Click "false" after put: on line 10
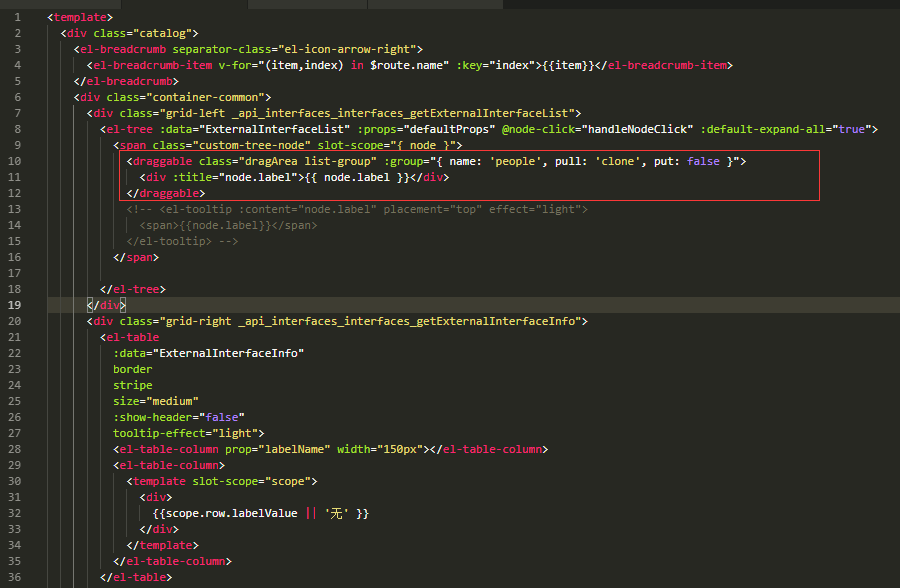Viewport: 900px width, 588px height. click(703, 161)
